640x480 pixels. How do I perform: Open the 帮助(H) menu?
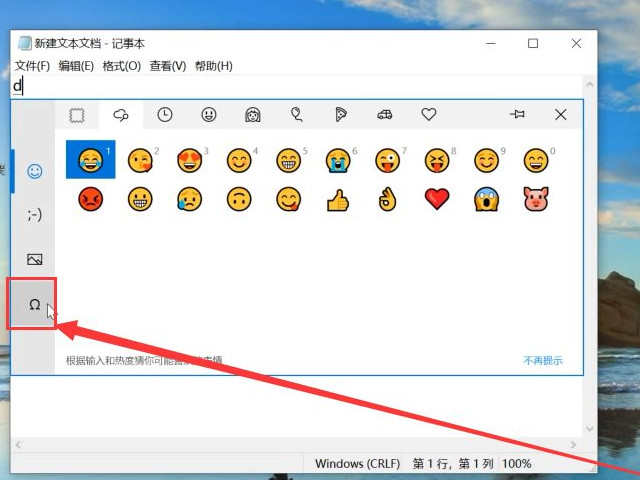(x=213, y=66)
